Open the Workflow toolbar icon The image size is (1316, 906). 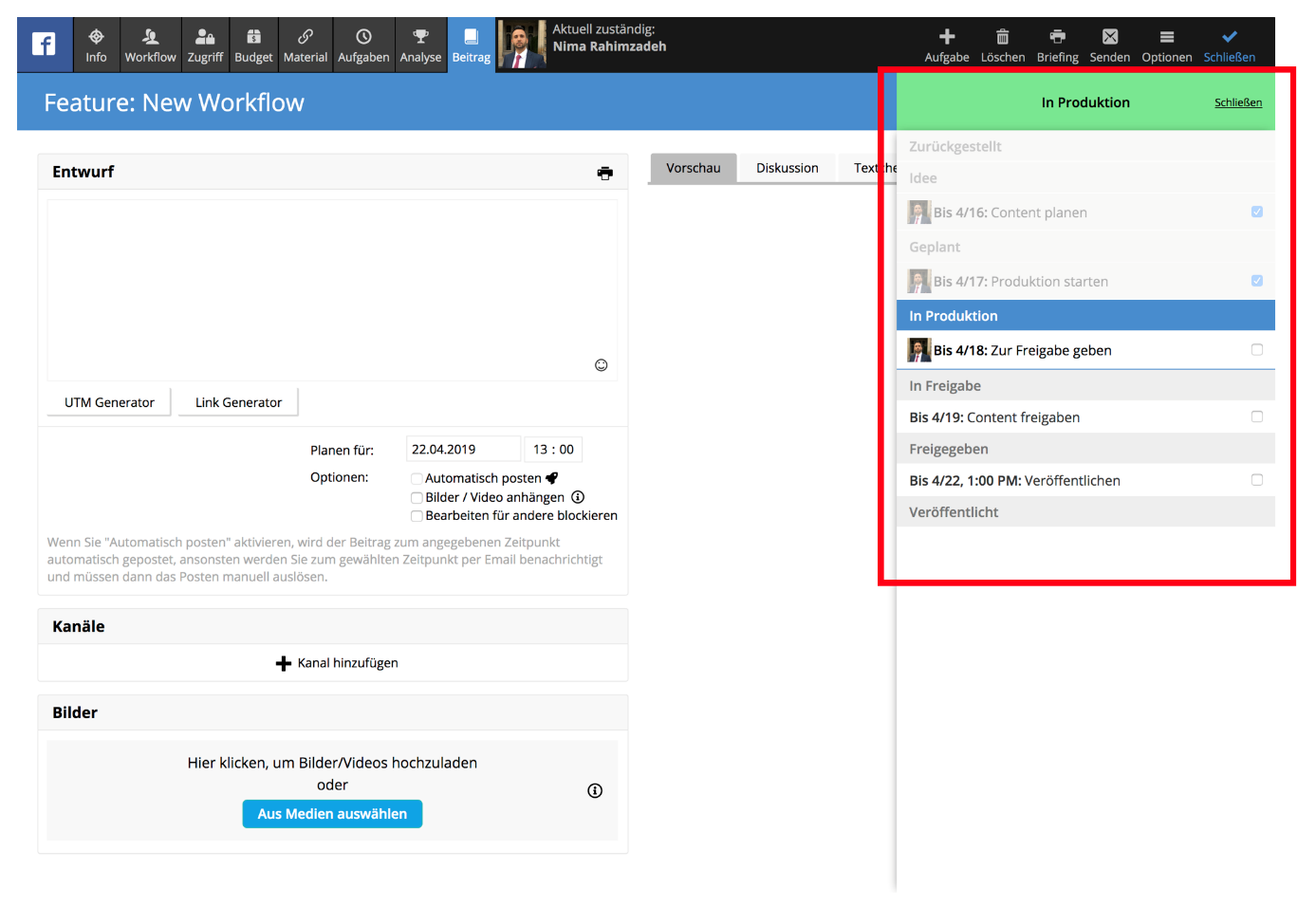coord(150,45)
